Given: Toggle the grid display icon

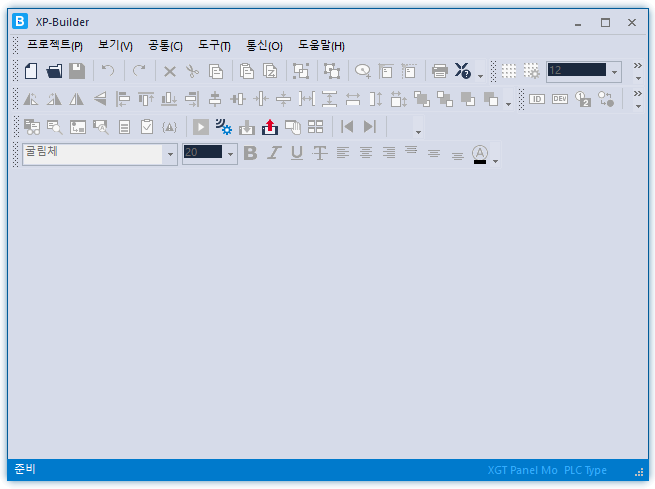Looking at the screenshot, I should pyautogui.click(x=509, y=71).
